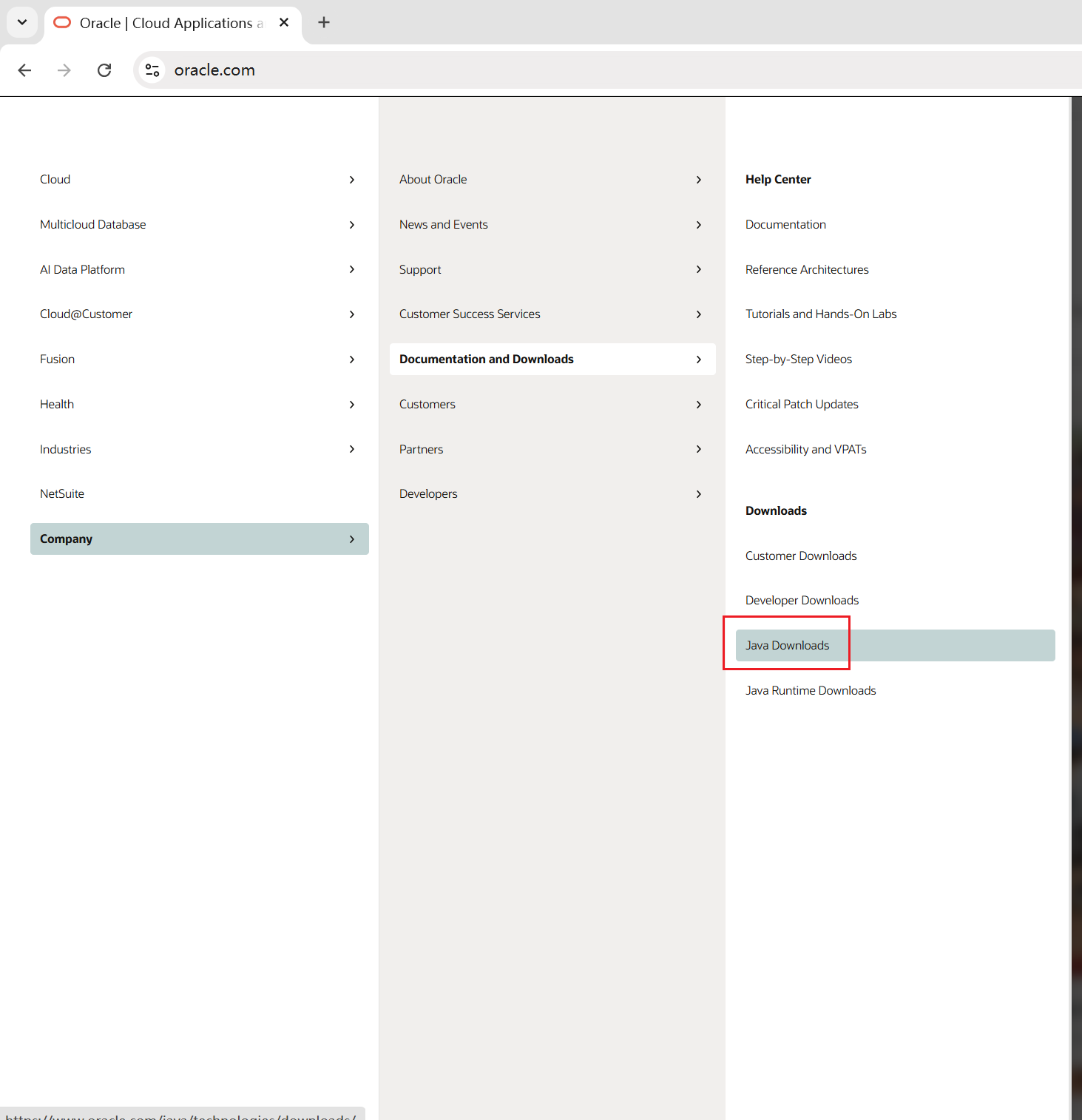This screenshot has width=1082, height=1120.
Task: Select the Health menu item
Action: (200, 405)
